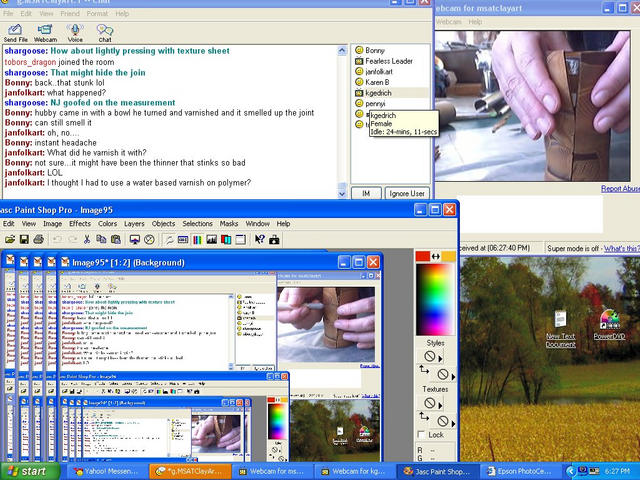Image resolution: width=640 pixels, height=480 pixels.
Task: Activate the Voice microphone icon
Action: (x=75, y=33)
